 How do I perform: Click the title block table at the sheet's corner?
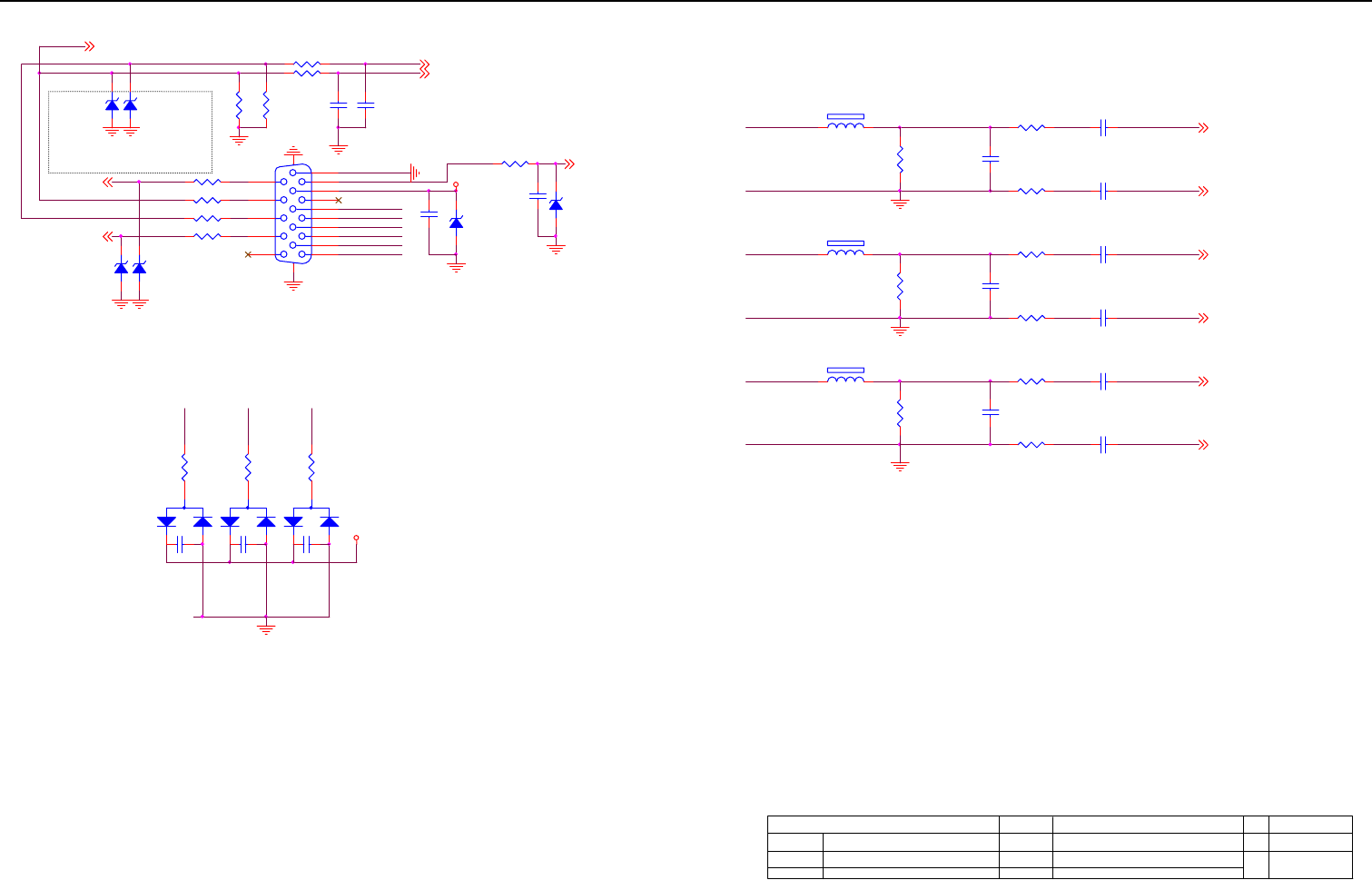pos(1060,847)
